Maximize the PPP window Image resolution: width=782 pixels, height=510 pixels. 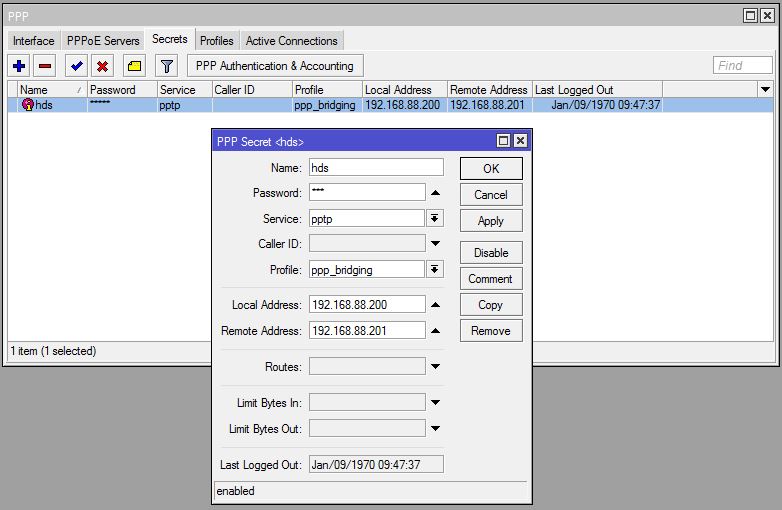click(x=750, y=15)
